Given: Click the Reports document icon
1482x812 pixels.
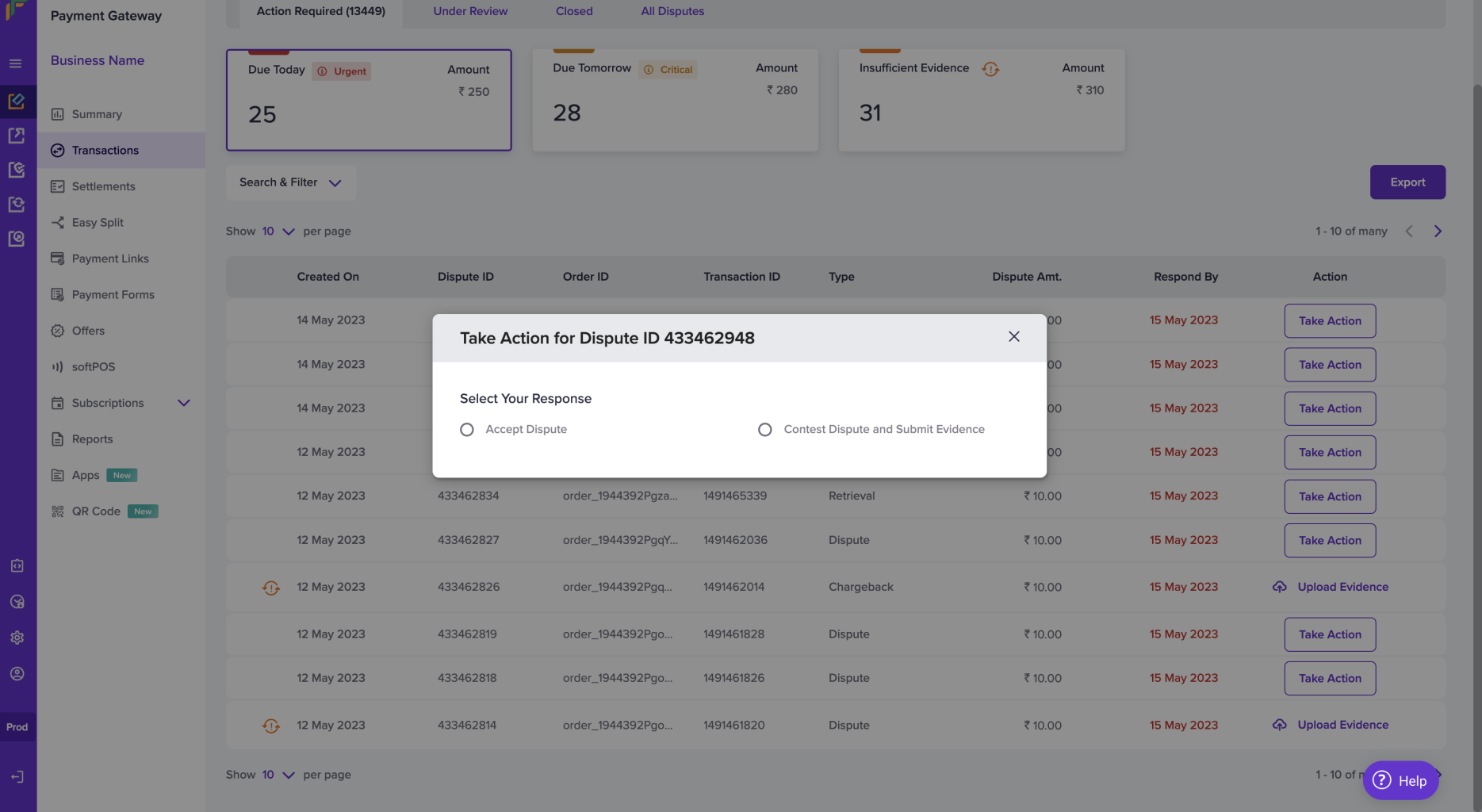Looking at the screenshot, I should coord(57,439).
